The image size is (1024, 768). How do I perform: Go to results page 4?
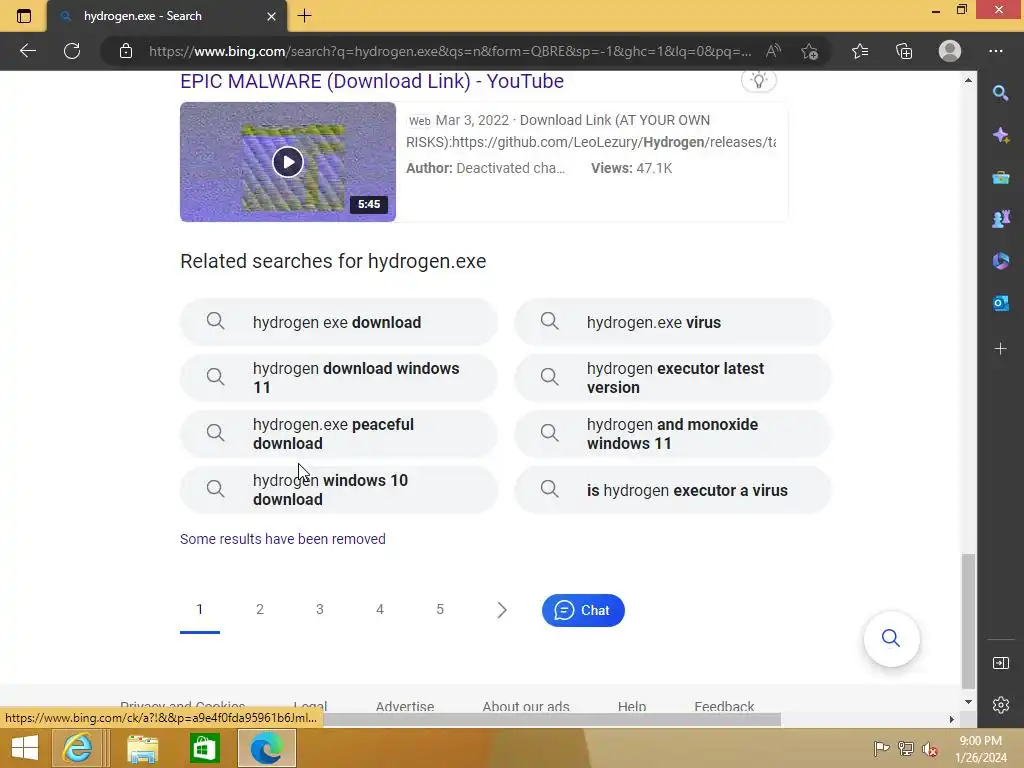379,609
